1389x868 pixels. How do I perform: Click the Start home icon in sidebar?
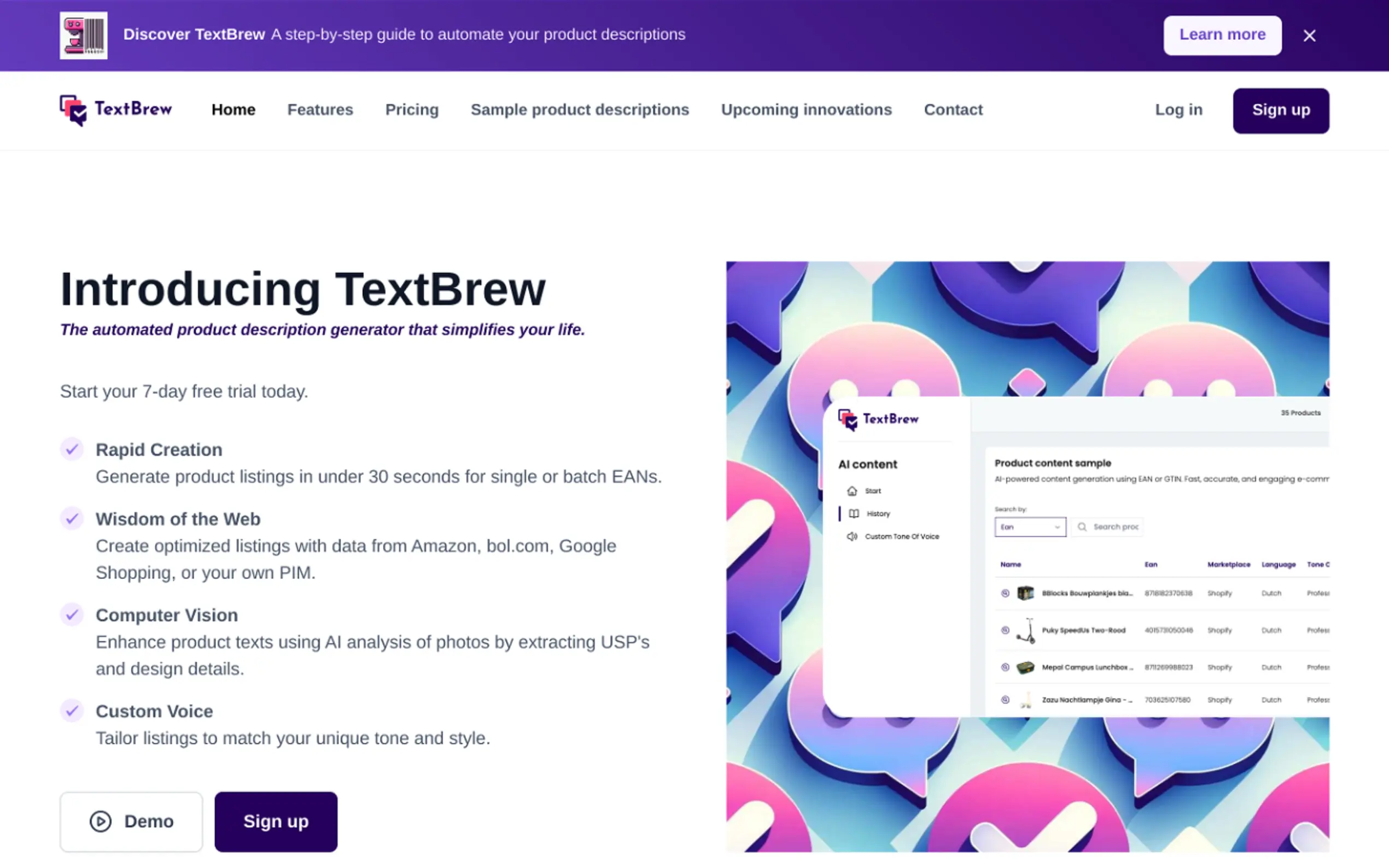[851, 491]
